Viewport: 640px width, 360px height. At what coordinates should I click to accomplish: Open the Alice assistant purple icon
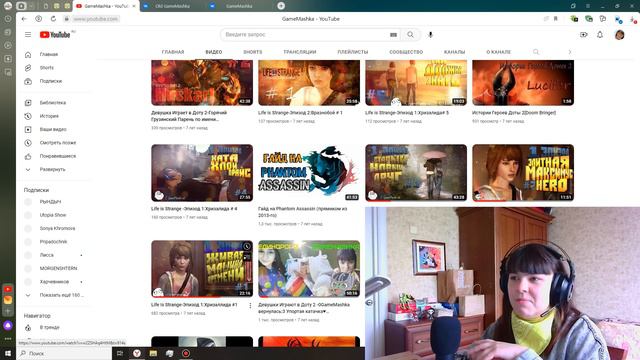(8, 325)
